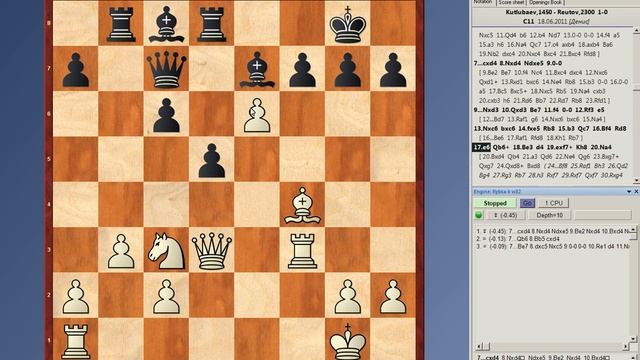640x360 pixels.
Task: Select the black rook on d8
Action: click(211, 24)
